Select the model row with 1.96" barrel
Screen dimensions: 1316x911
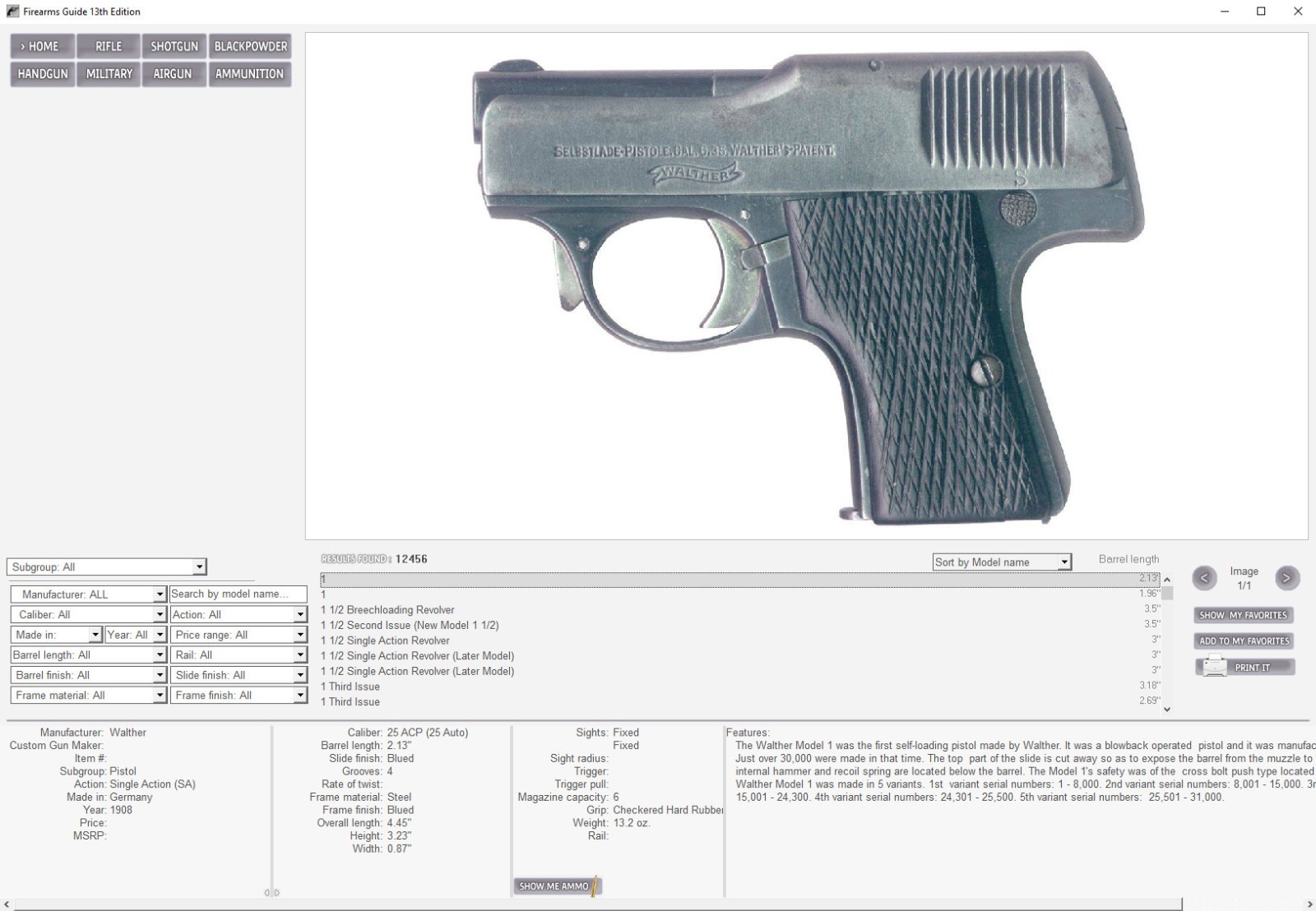click(739, 594)
